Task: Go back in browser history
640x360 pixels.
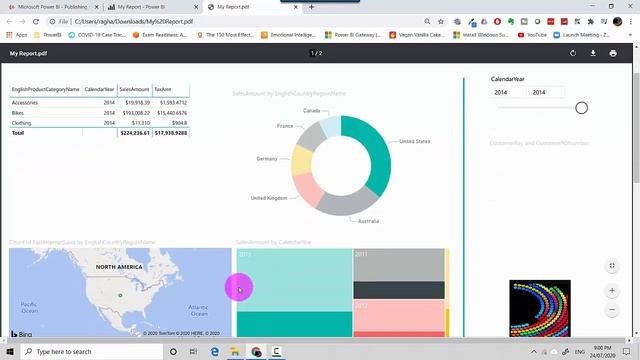Action: point(9,22)
